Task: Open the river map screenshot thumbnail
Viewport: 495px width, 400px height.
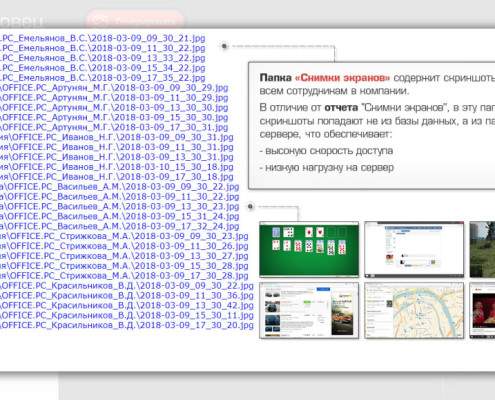Action: point(414,311)
